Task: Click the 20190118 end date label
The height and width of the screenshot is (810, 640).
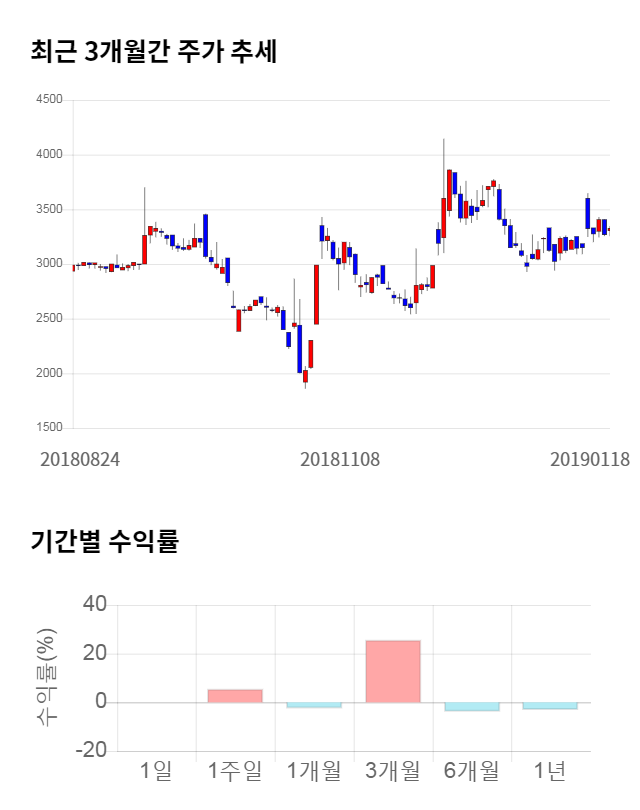Action: 590,460
